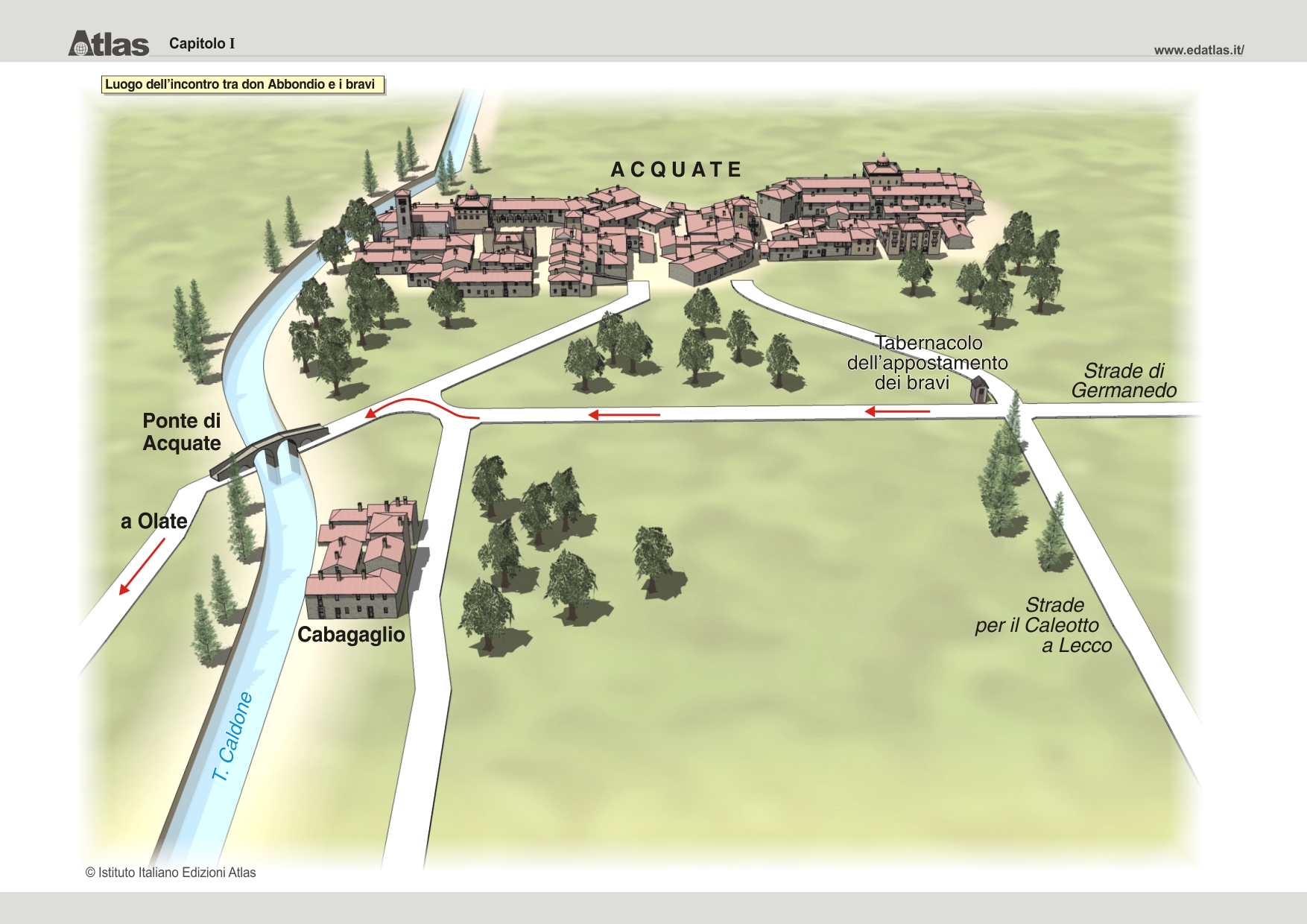Image resolution: width=1307 pixels, height=924 pixels.
Task: Select the yellow 'Luogo dell'incontro' caption box
Action: [242, 84]
